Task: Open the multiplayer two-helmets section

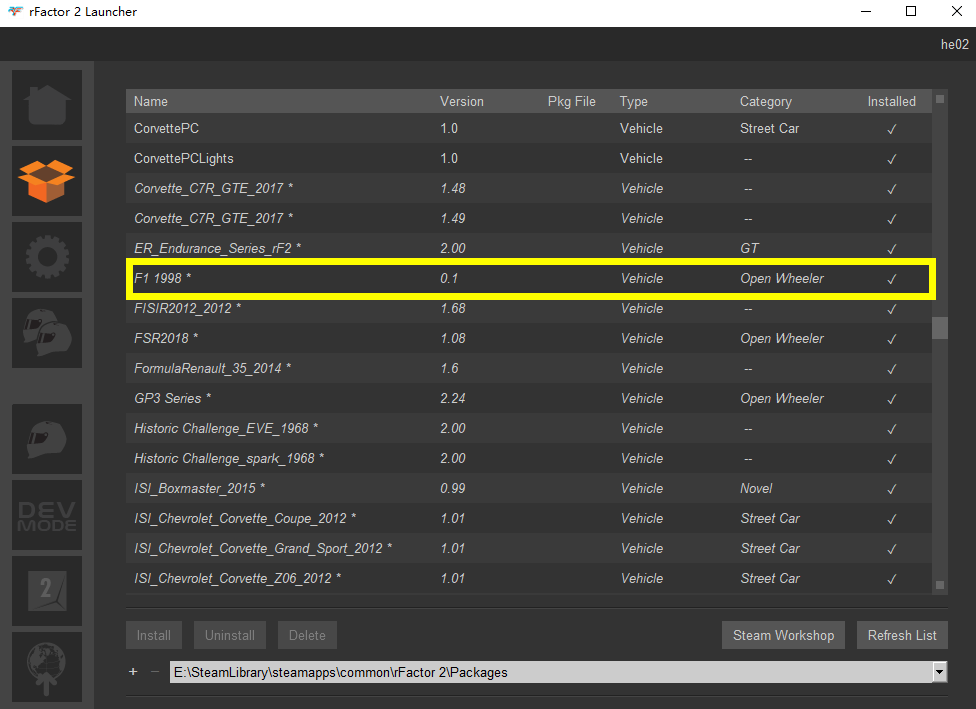Action: (x=47, y=333)
